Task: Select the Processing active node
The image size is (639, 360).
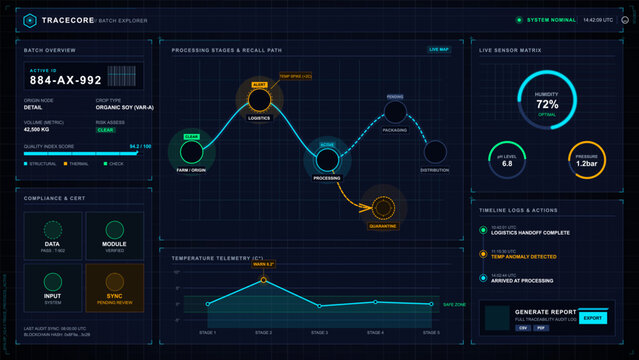Action: coord(327,160)
